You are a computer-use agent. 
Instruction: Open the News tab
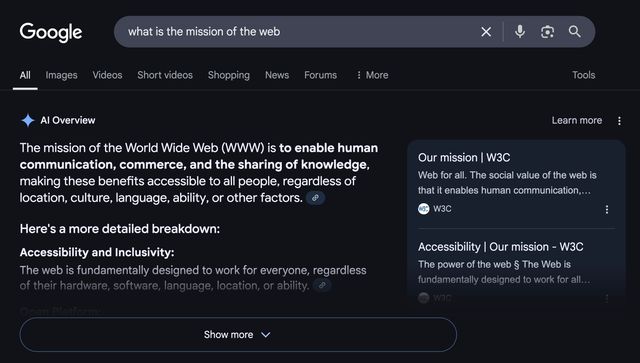277,75
